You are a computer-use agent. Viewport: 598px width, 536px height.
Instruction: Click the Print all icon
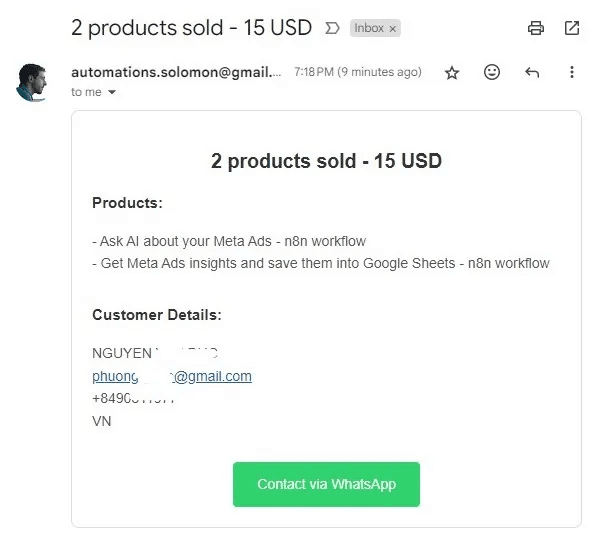[x=535, y=28]
